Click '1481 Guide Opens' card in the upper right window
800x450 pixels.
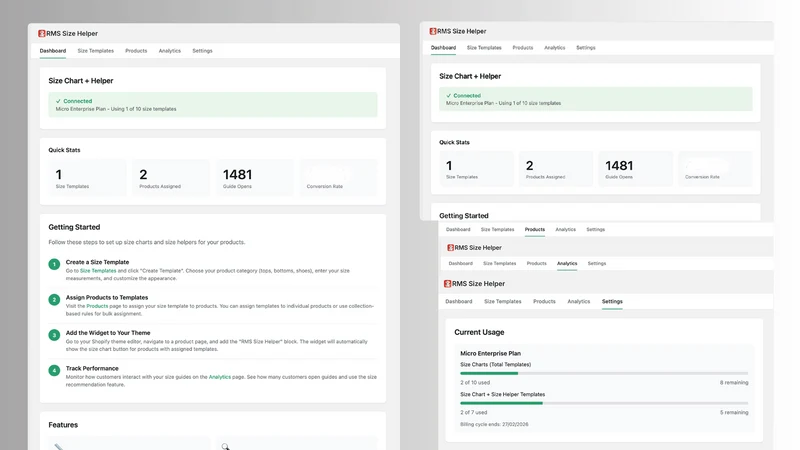coord(635,169)
